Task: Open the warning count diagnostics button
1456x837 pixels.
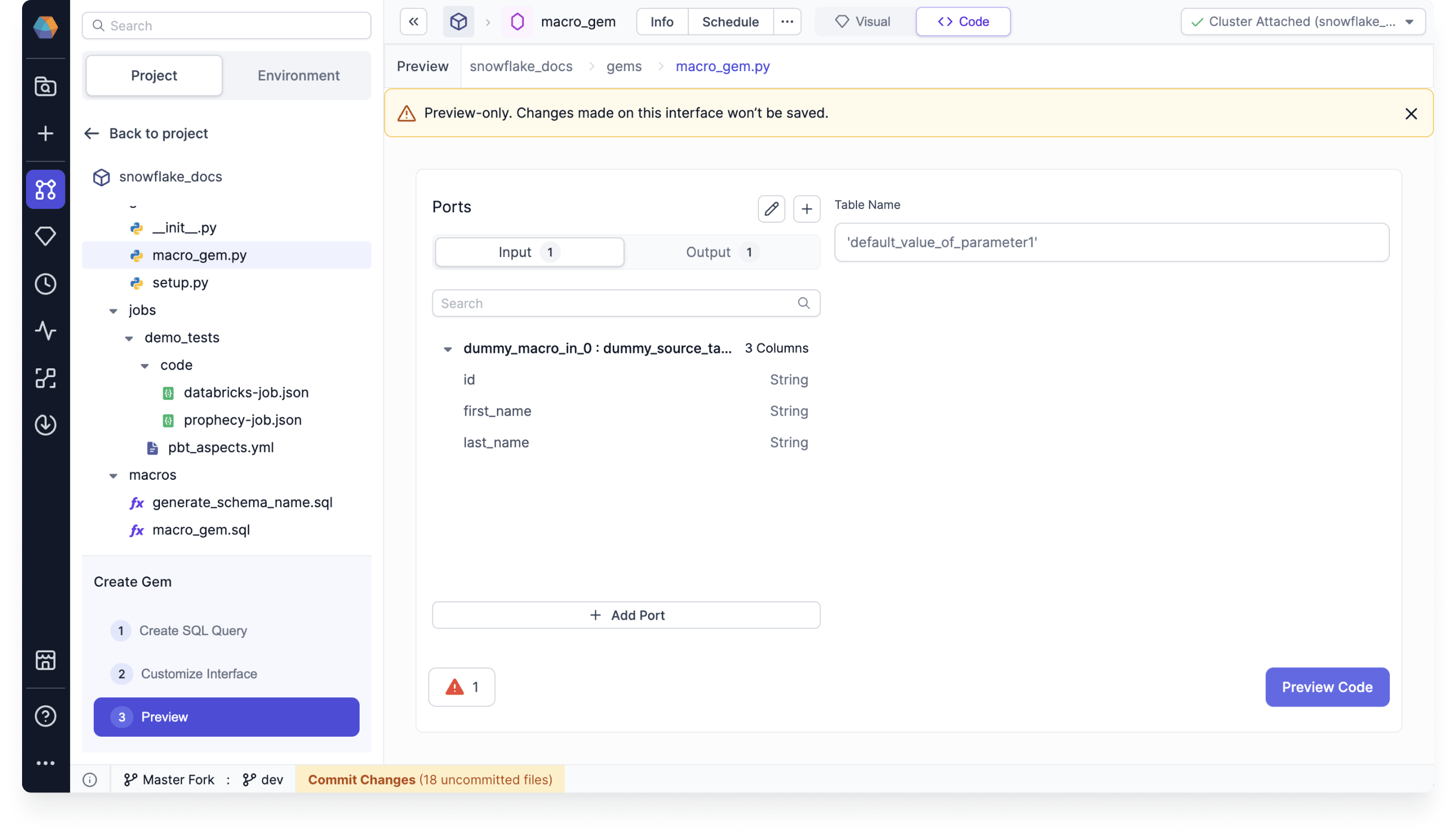Action: click(x=462, y=687)
